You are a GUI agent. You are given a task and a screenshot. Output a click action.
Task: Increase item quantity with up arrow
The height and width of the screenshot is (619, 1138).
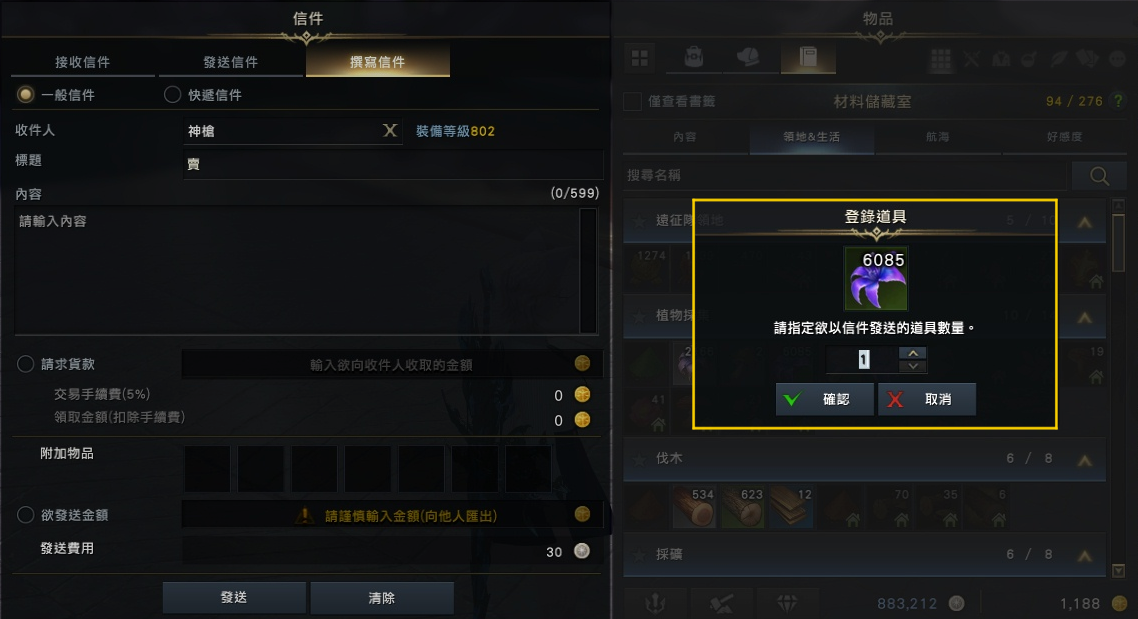tap(913, 353)
